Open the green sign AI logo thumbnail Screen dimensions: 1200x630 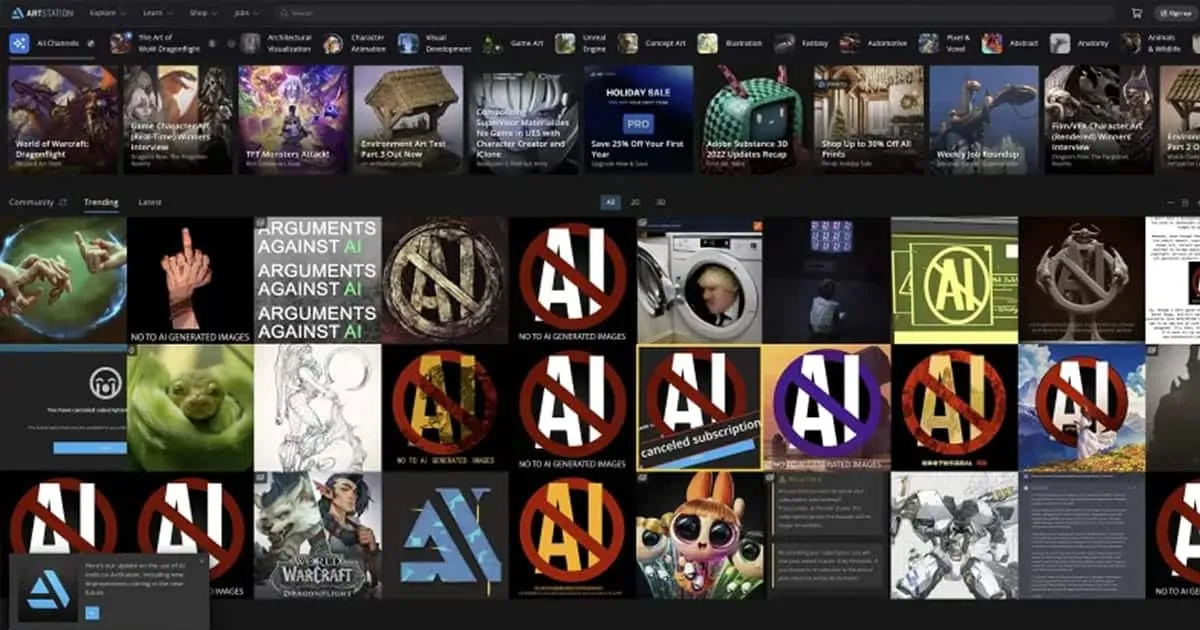click(954, 280)
